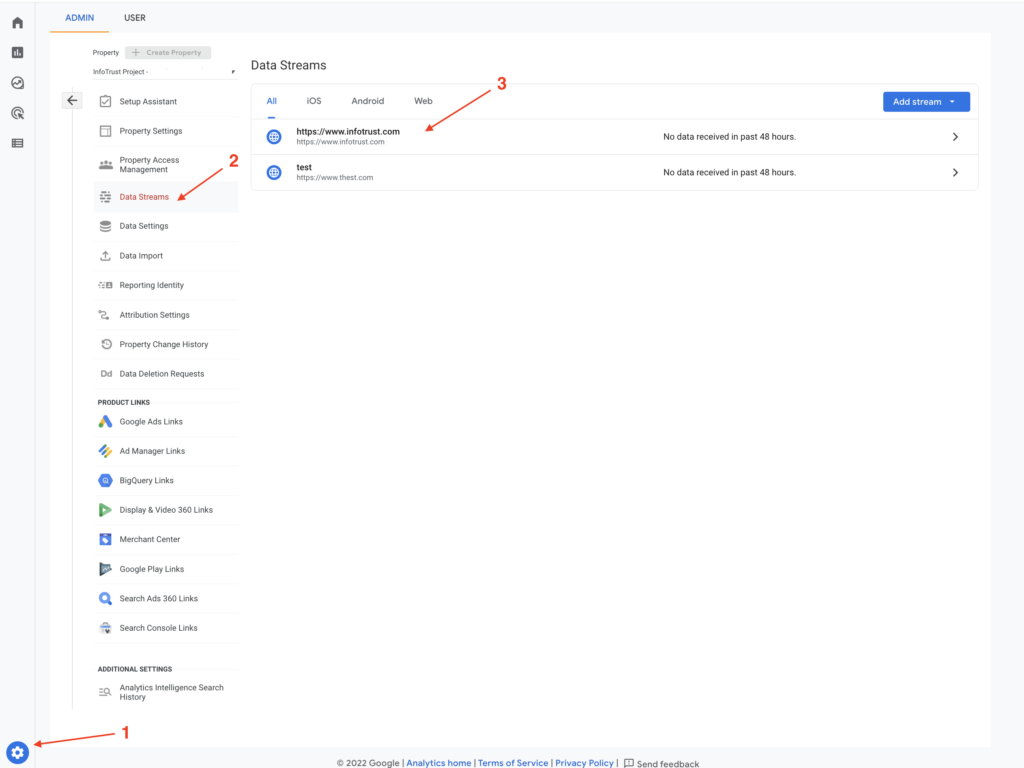
Task: Select the iOS streams tab
Action: click(314, 101)
